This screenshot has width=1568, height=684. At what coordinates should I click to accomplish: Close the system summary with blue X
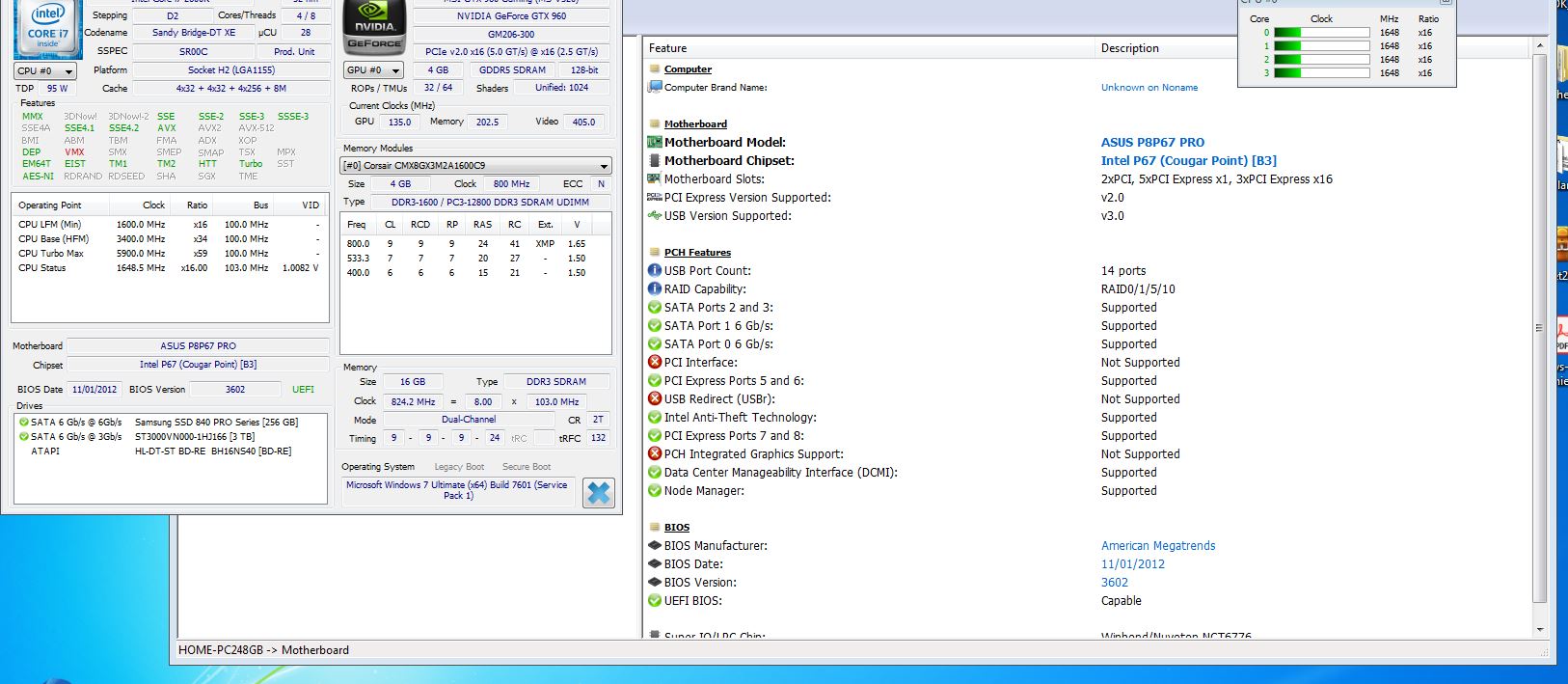point(598,492)
